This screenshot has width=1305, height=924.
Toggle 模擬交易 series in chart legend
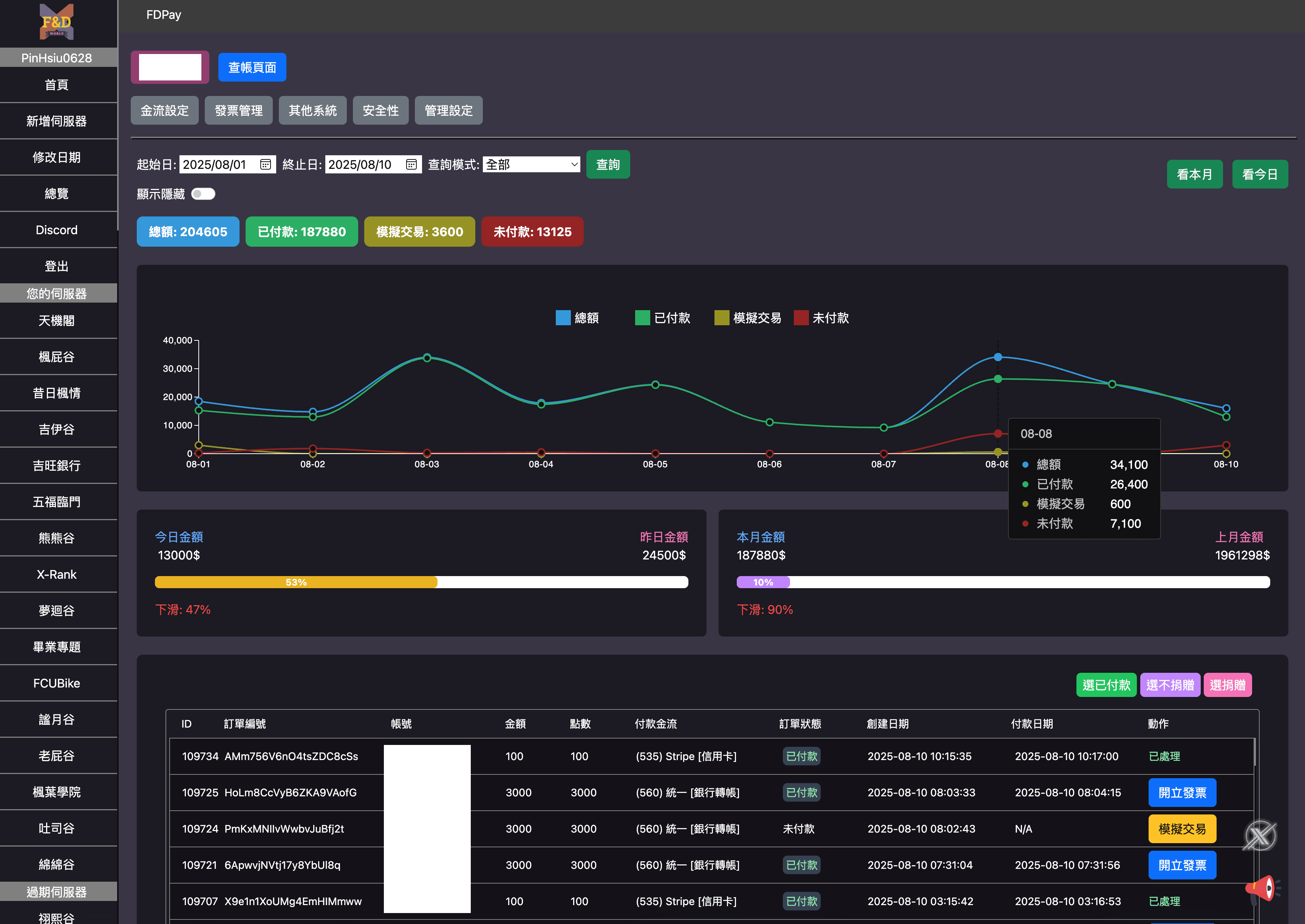coord(748,317)
